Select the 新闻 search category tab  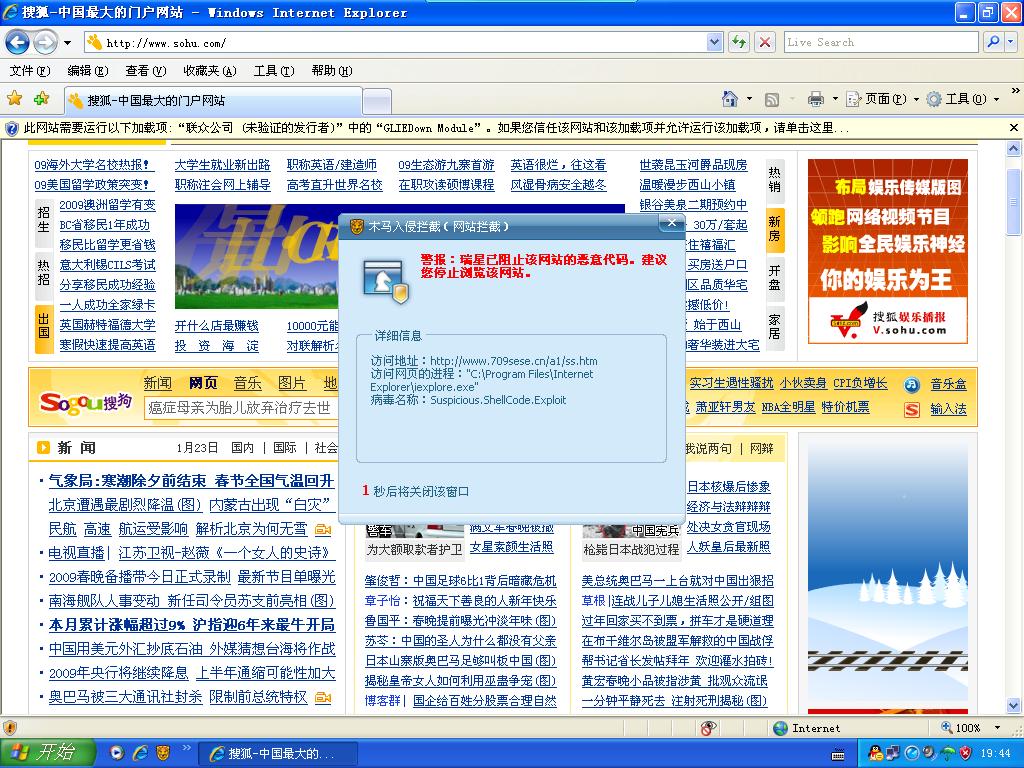coord(157,383)
